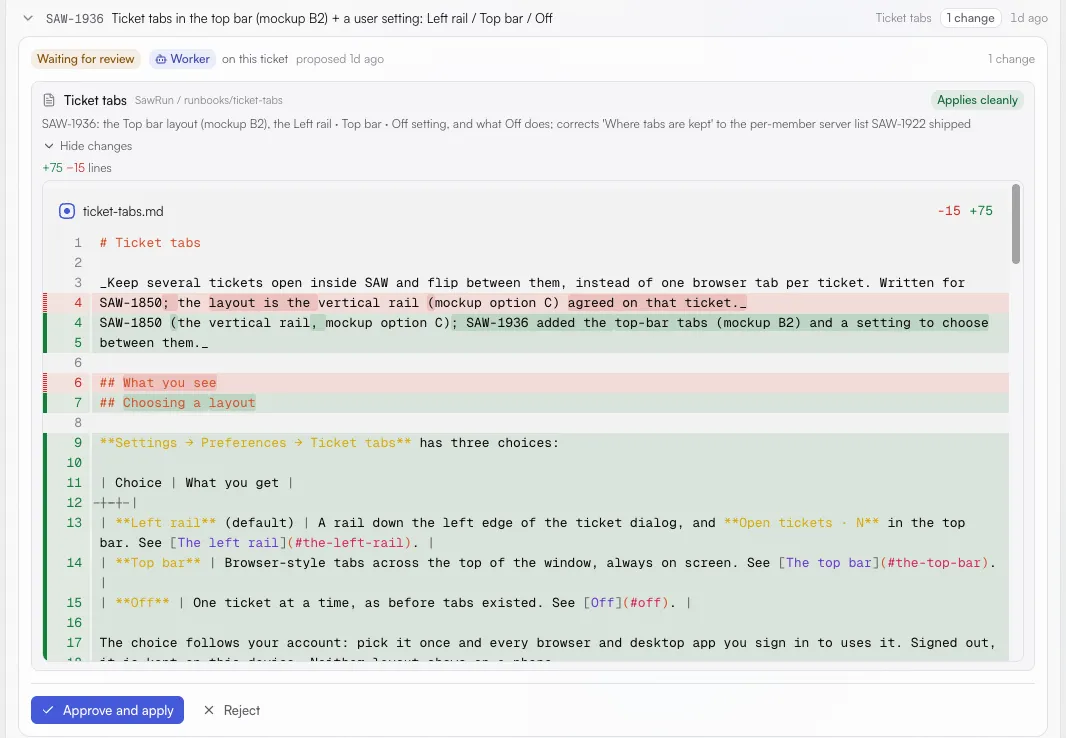Viewport: 1066px width, 738px height.
Task: Click the '-15 +75' file diff count
Action: tap(965, 211)
